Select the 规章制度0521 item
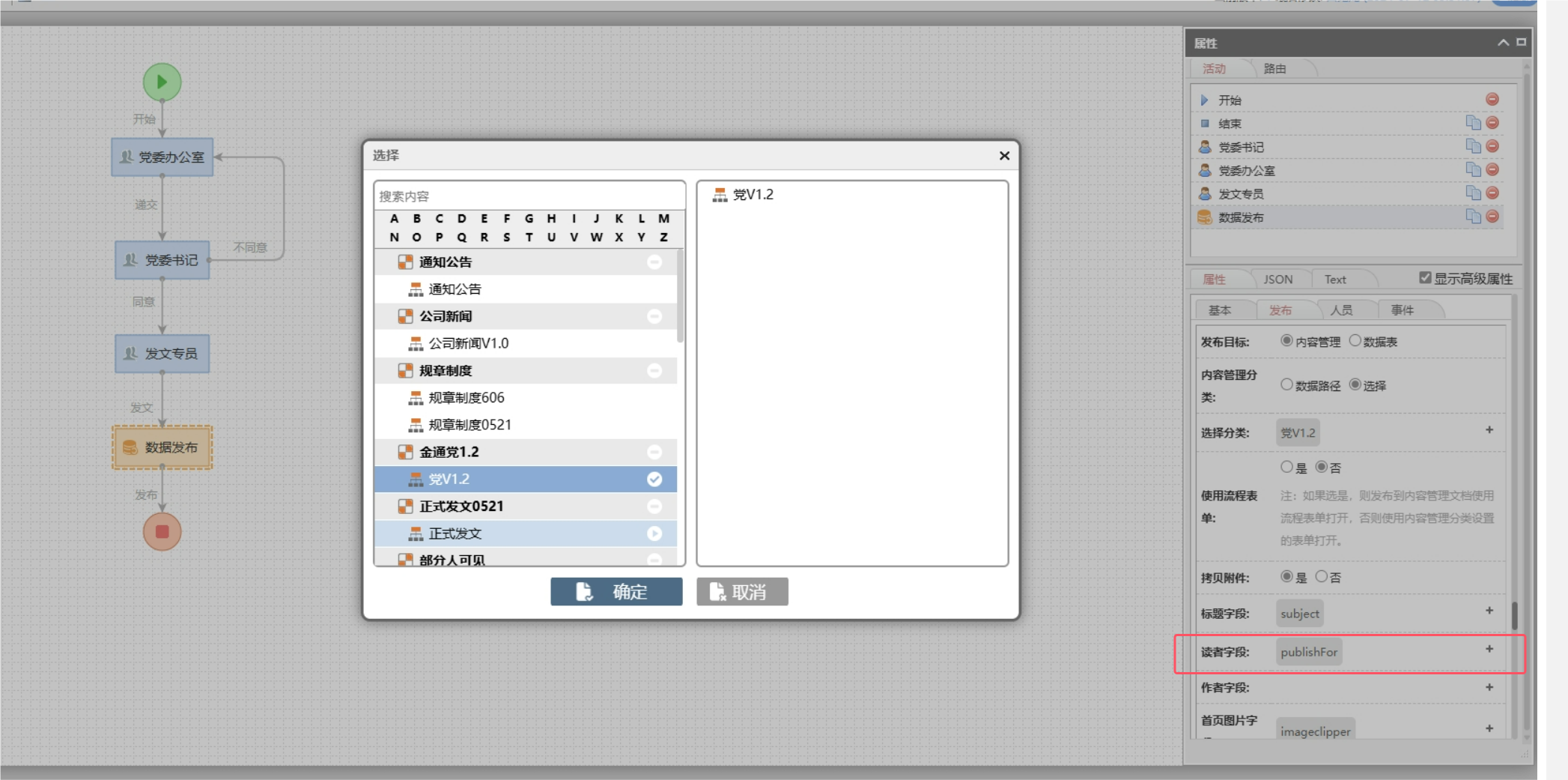The image size is (1568, 780). [526, 425]
